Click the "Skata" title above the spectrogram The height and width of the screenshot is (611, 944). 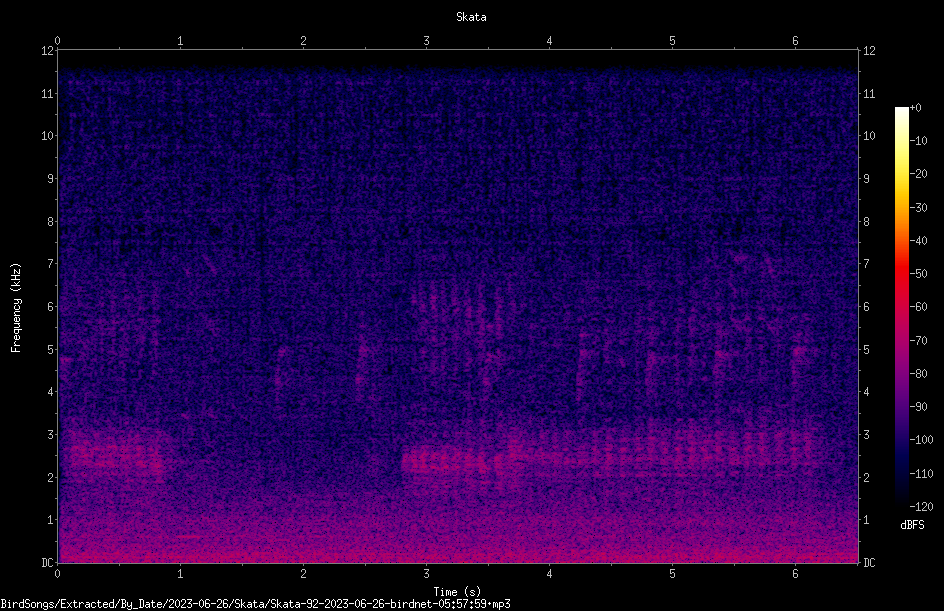[471, 17]
